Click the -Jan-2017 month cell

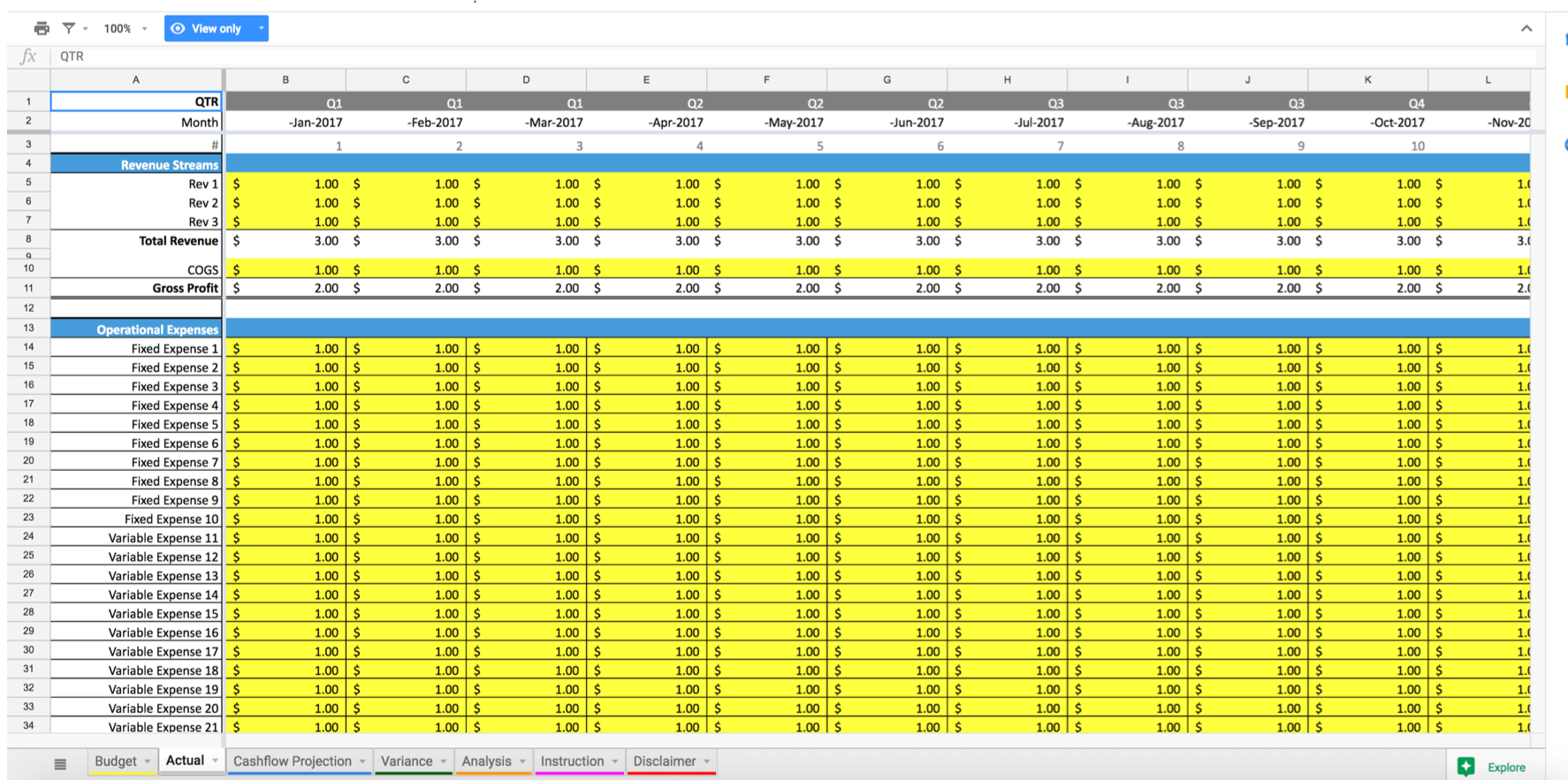point(285,122)
